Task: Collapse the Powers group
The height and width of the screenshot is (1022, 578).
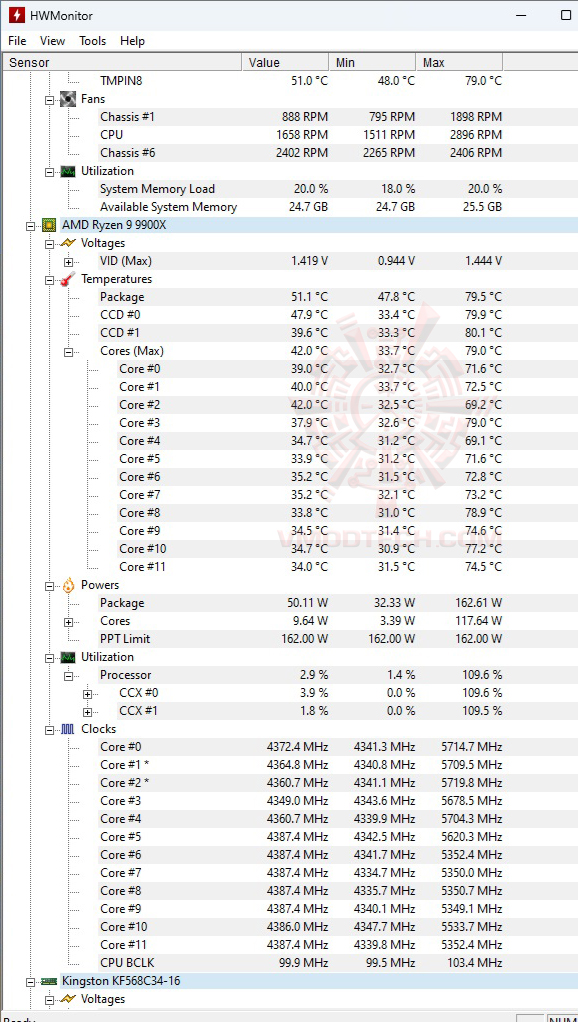Action: [49, 585]
